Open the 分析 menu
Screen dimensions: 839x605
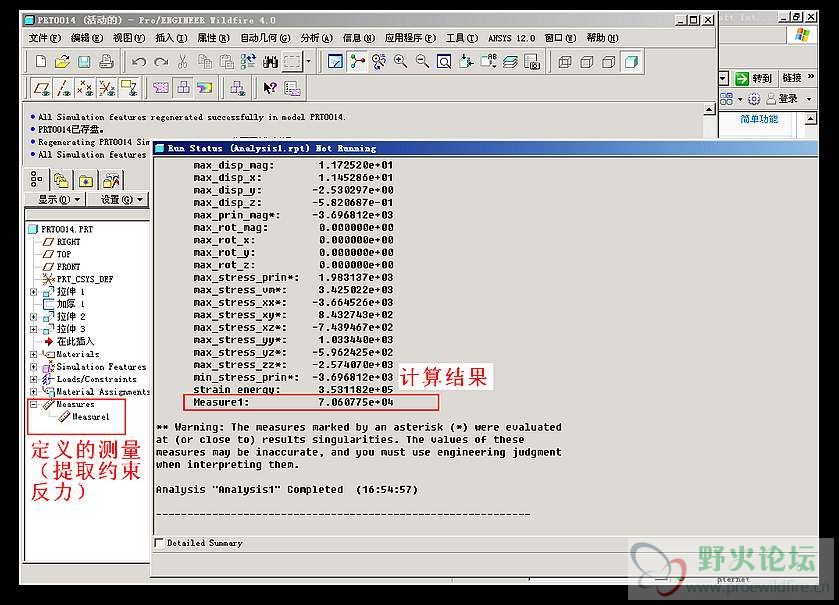(x=317, y=38)
